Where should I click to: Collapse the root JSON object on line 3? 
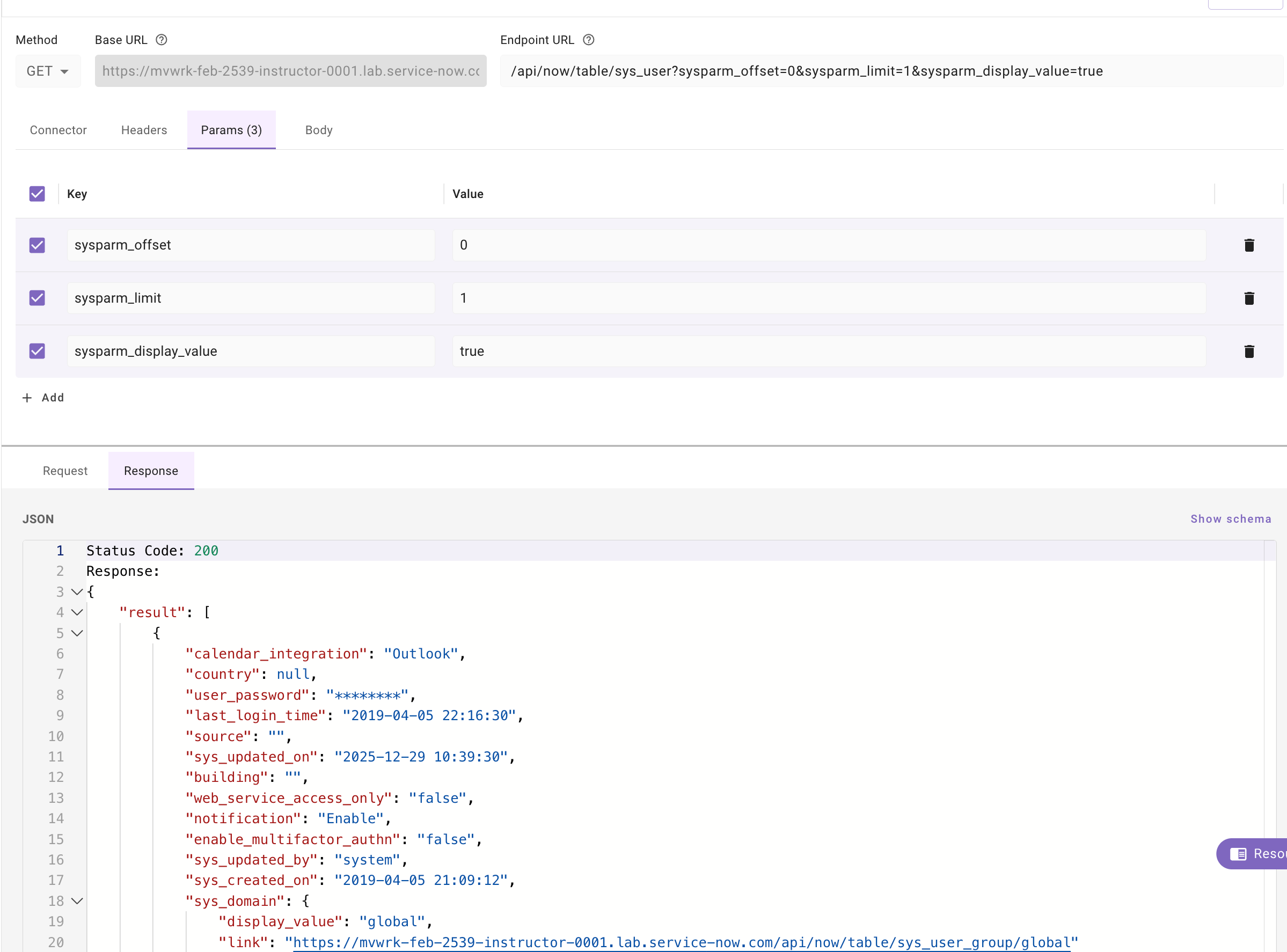77,592
